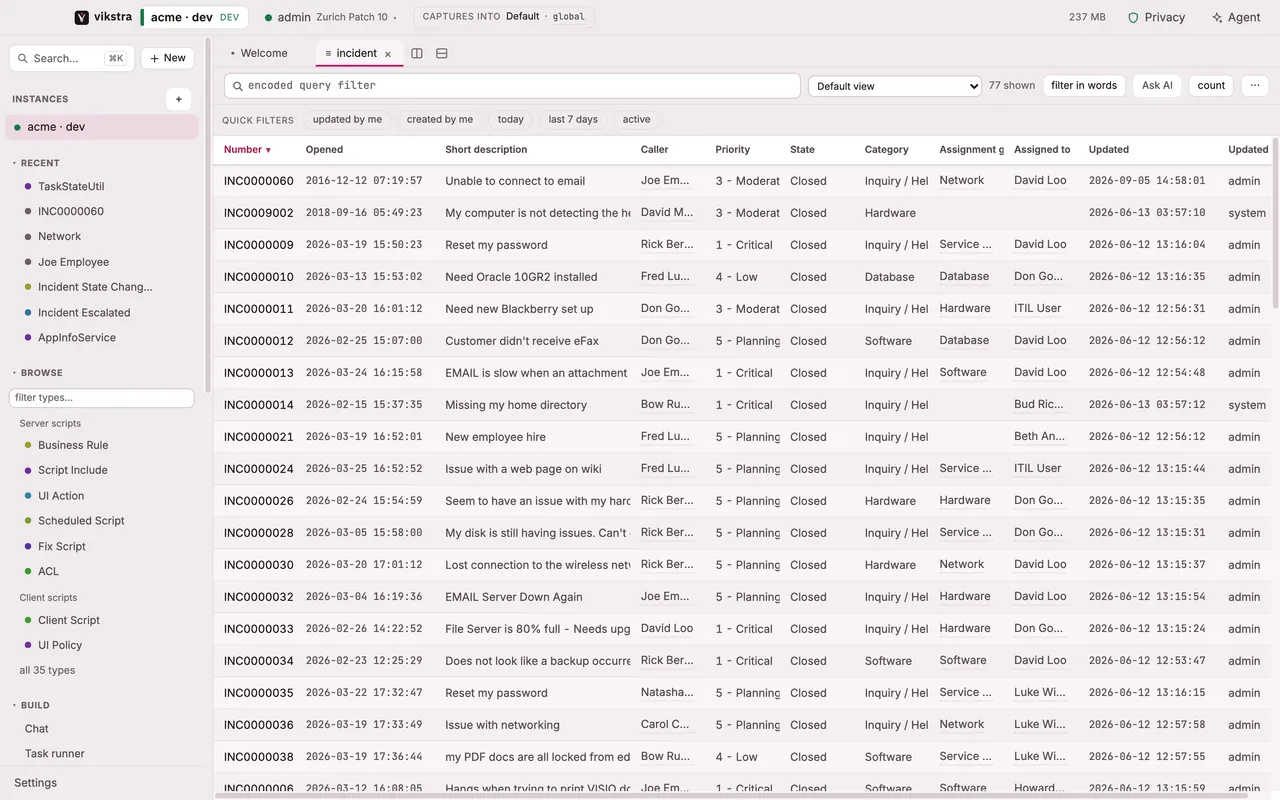Focus the 'filter types...' input

click(x=101, y=398)
